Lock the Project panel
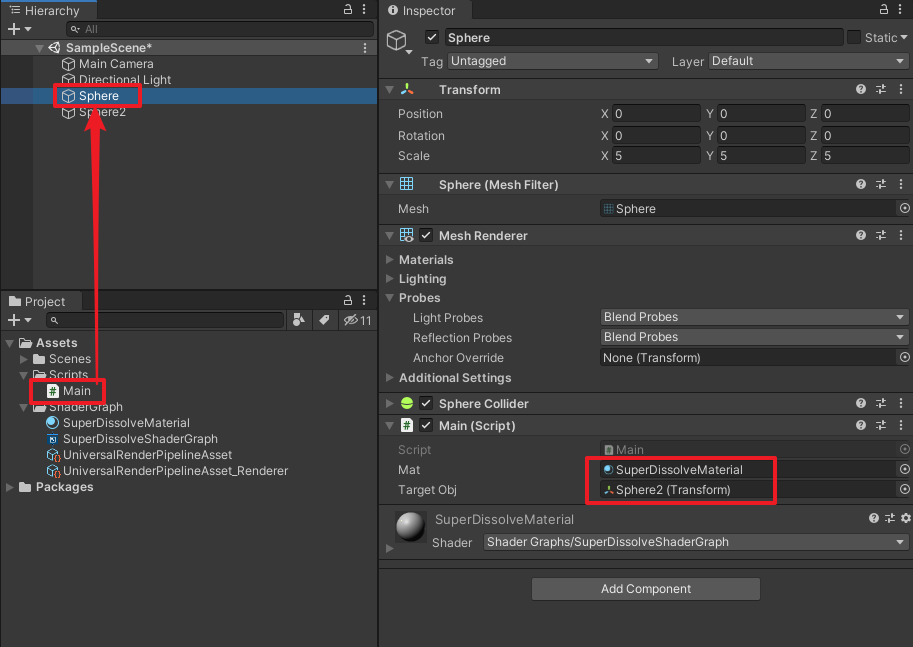 click(x=348, y=300)
